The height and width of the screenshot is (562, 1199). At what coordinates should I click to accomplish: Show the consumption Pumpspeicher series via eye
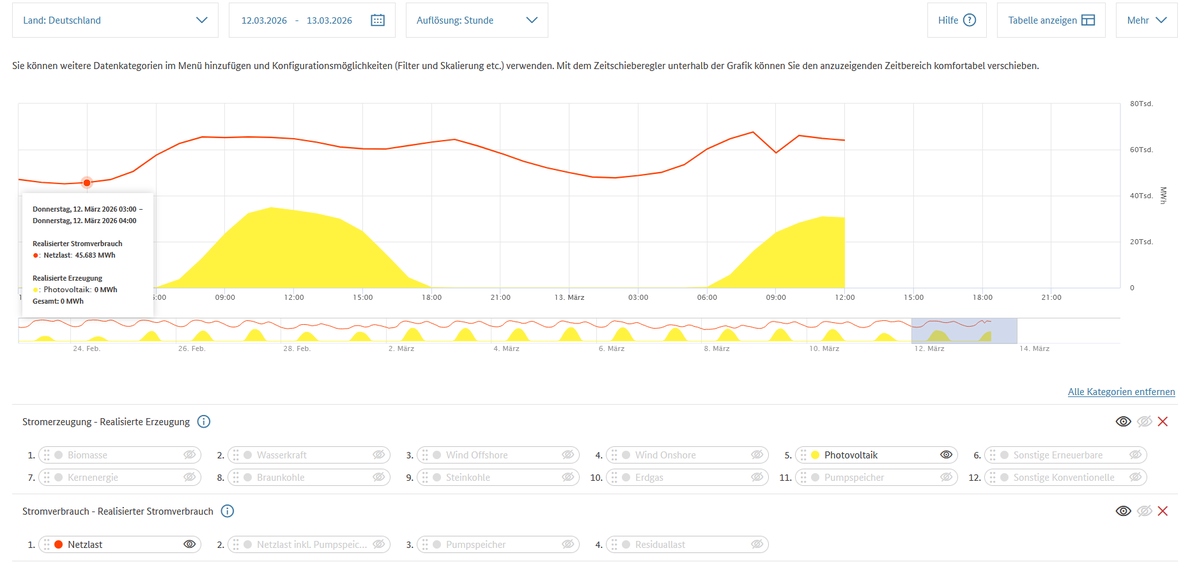coord(568,544)
